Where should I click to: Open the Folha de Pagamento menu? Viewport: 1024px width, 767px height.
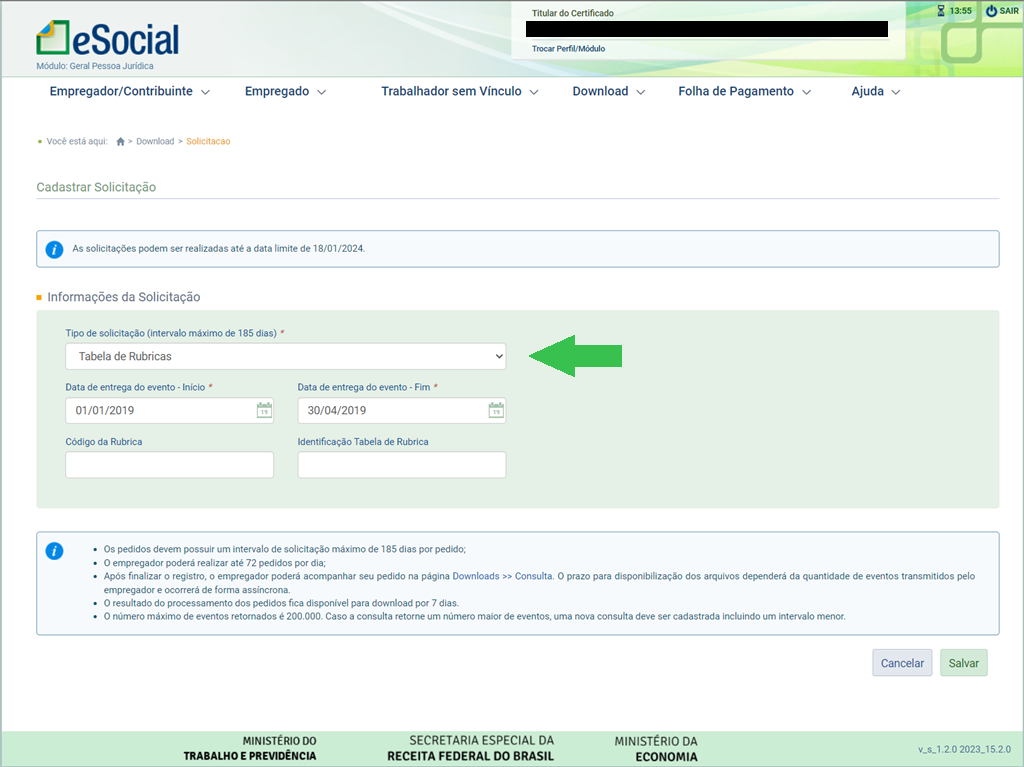pos(744,92)
